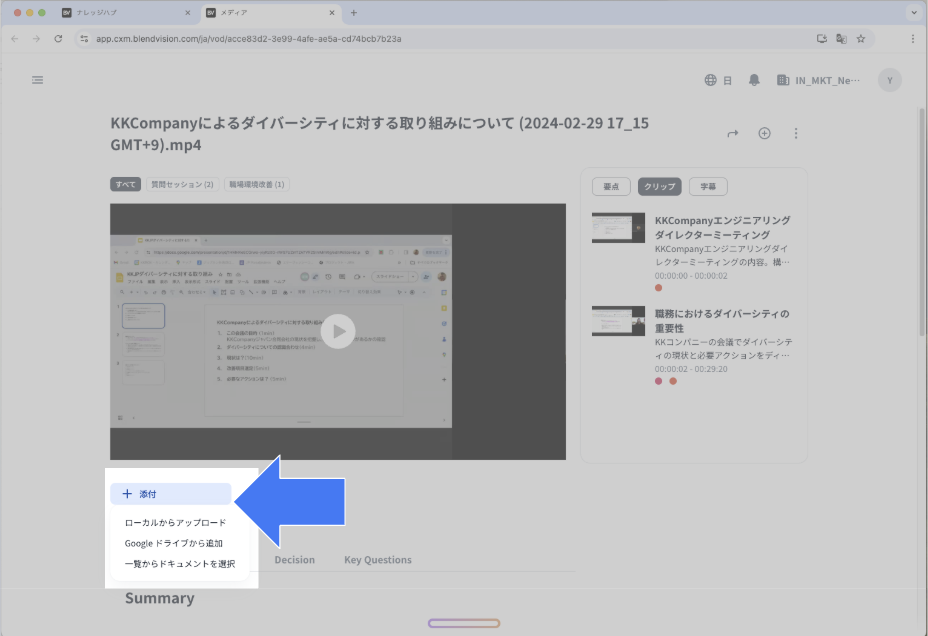Click the gradient pill bar at bottom
Viewport: 928px width, 636px height.
tap(464, 623)
